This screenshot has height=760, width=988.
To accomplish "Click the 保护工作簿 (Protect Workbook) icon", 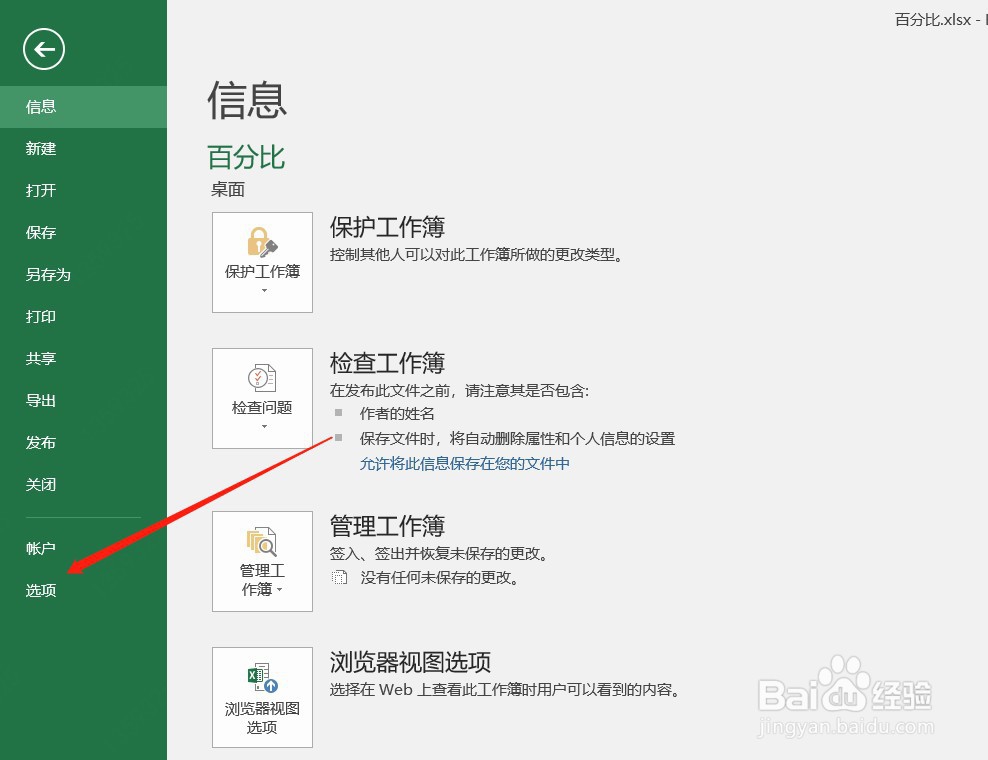I will (x=262, y=262).
